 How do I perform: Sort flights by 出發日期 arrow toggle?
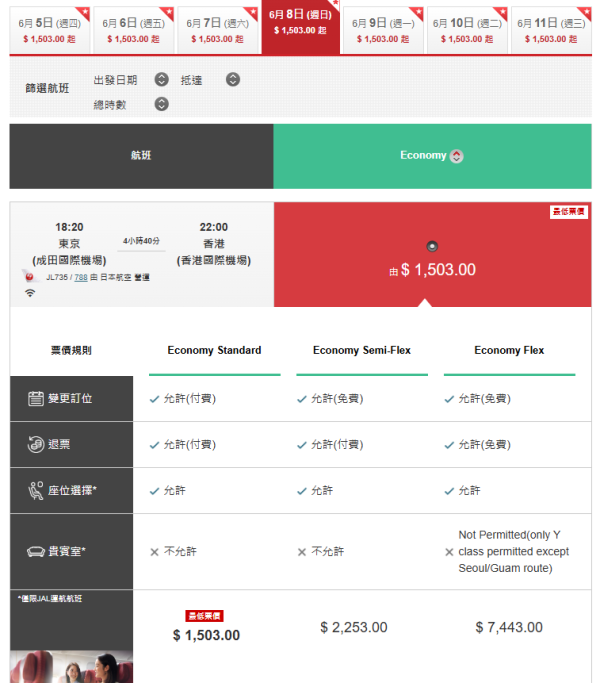tap(162, 80)
